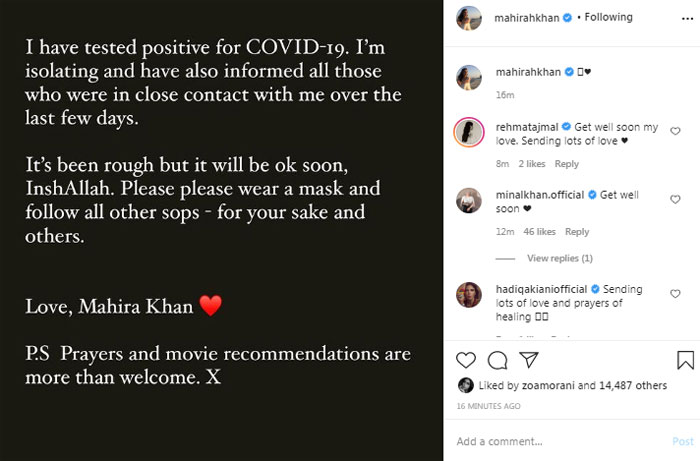Like rehmatajmal's comment
The height and width of the screenshot is (461, 700).
pos(675,132)
